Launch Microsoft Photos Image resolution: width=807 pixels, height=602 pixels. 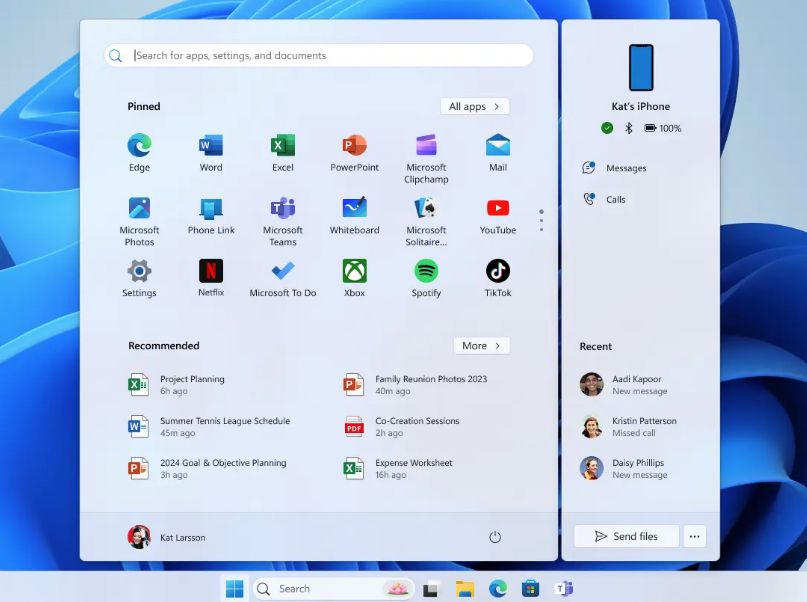139,221
